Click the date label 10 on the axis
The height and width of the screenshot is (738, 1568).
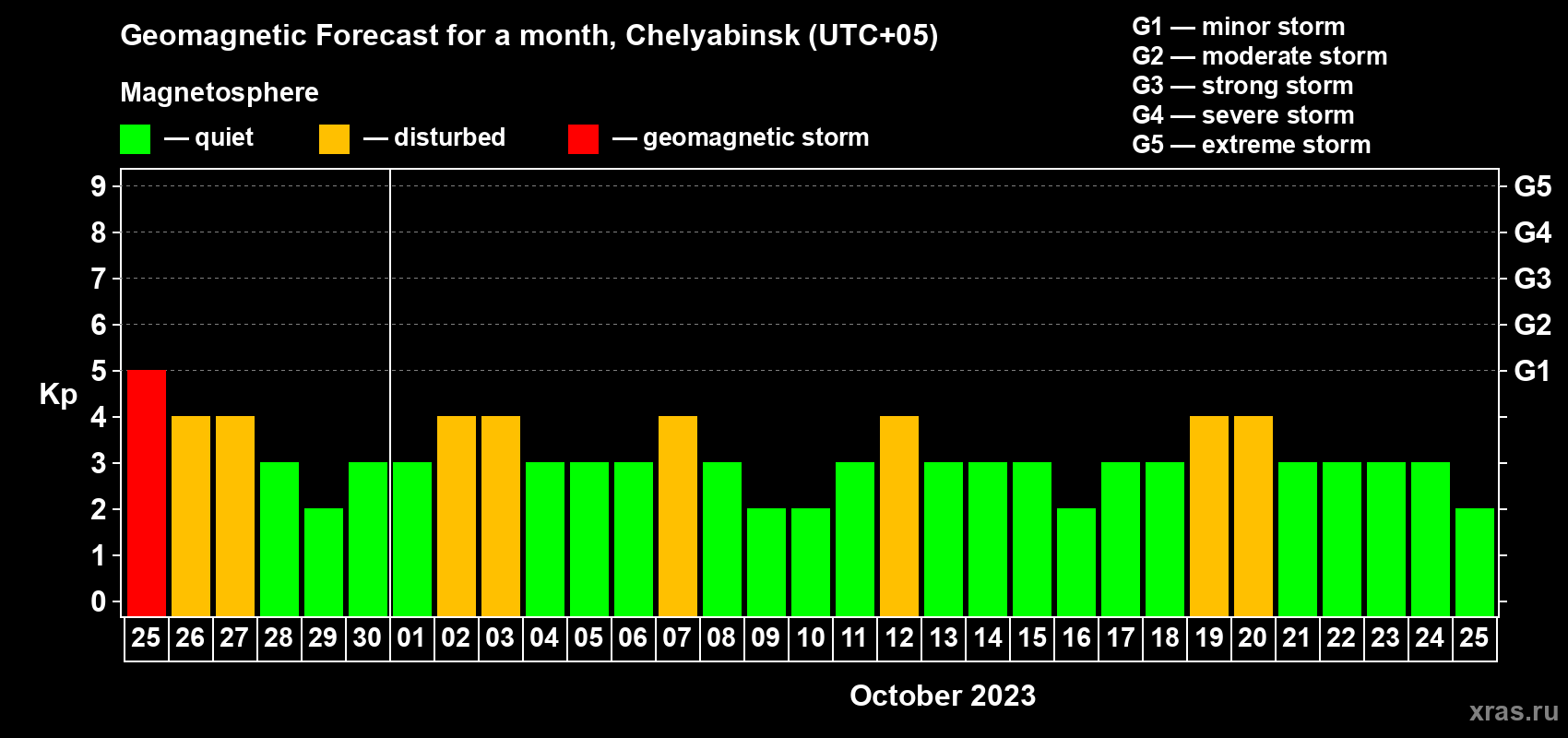(810, 638)
